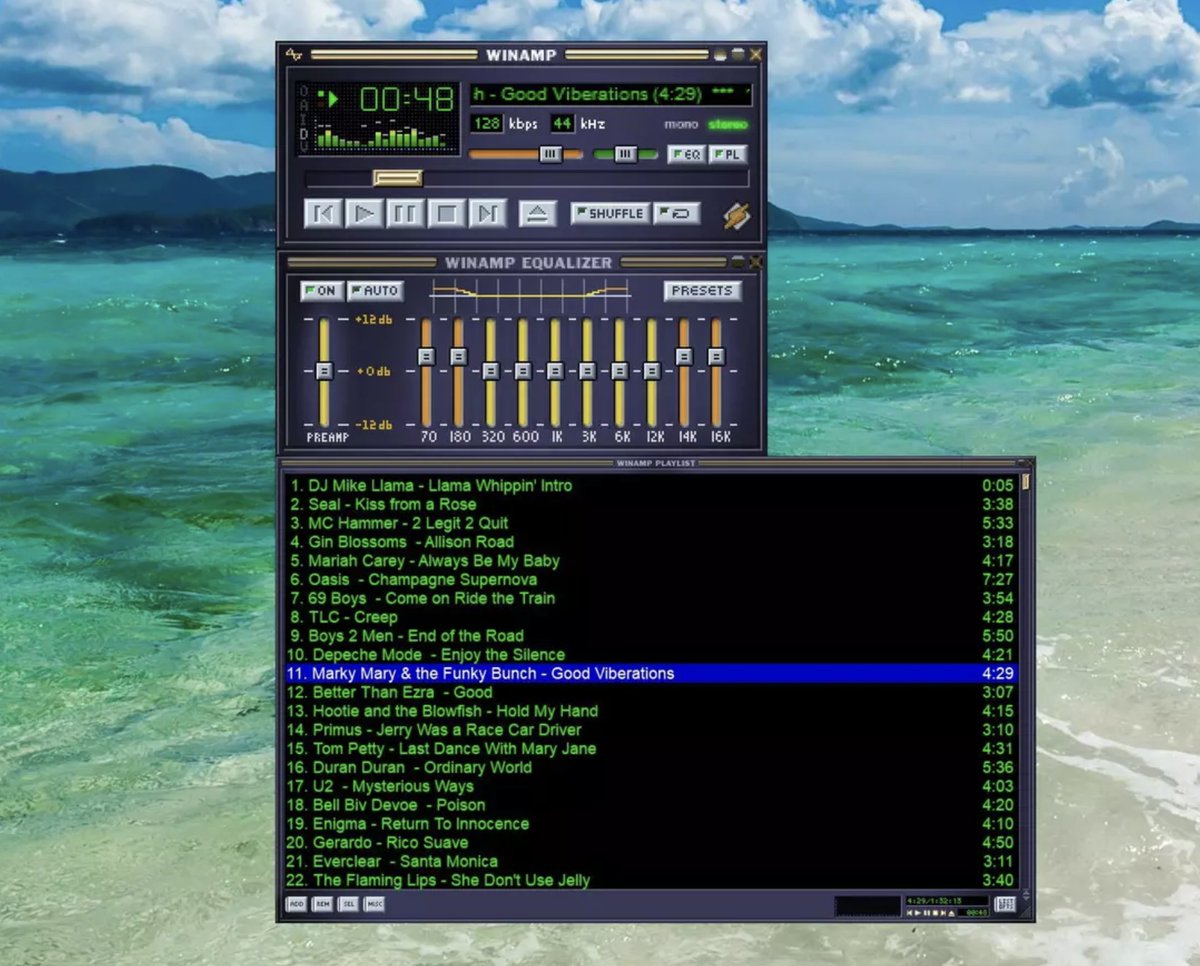Stop playback with the Stop button

pos(446,213)
